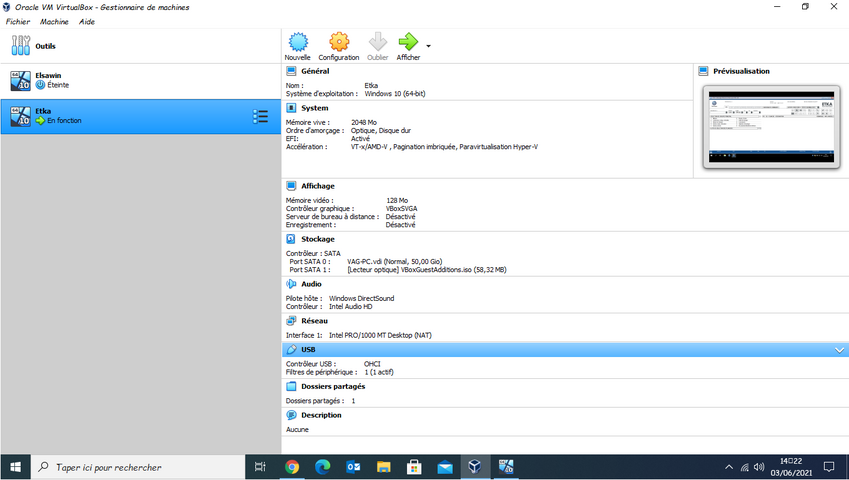
Task: Open the Aide menu
Action: pos(87,22)
